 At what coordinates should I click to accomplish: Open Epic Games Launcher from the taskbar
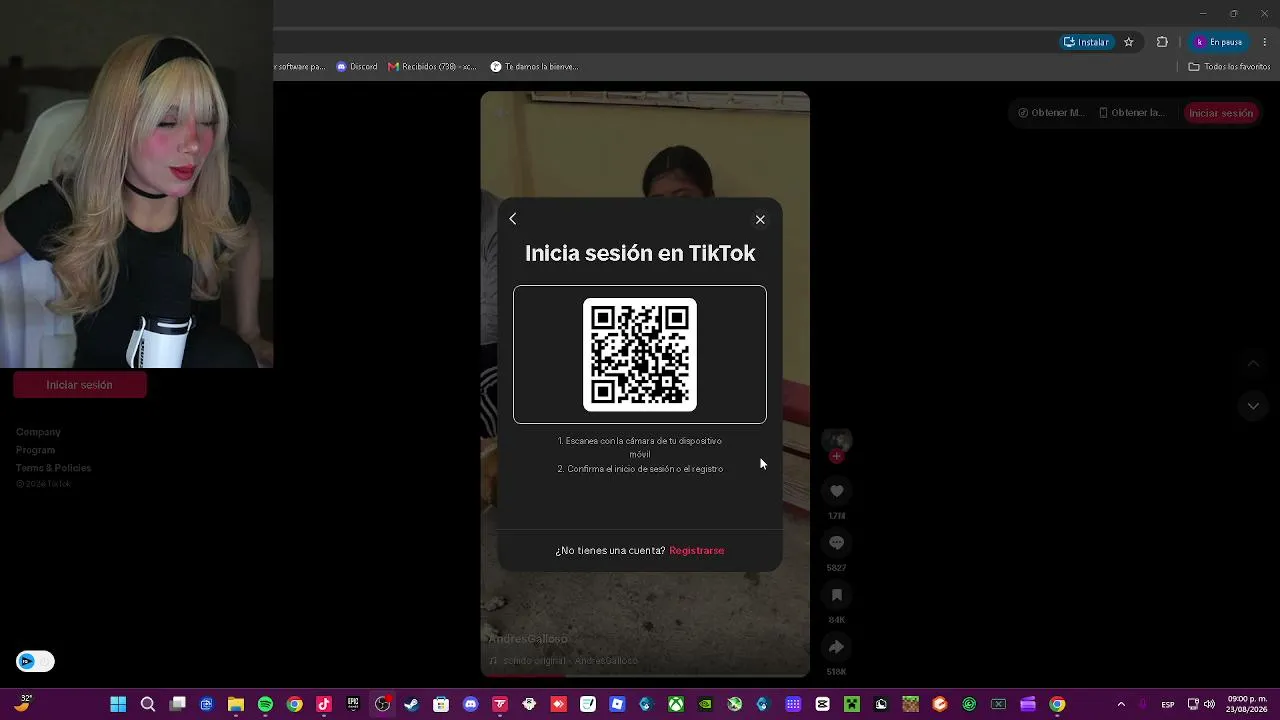point(353,705)
